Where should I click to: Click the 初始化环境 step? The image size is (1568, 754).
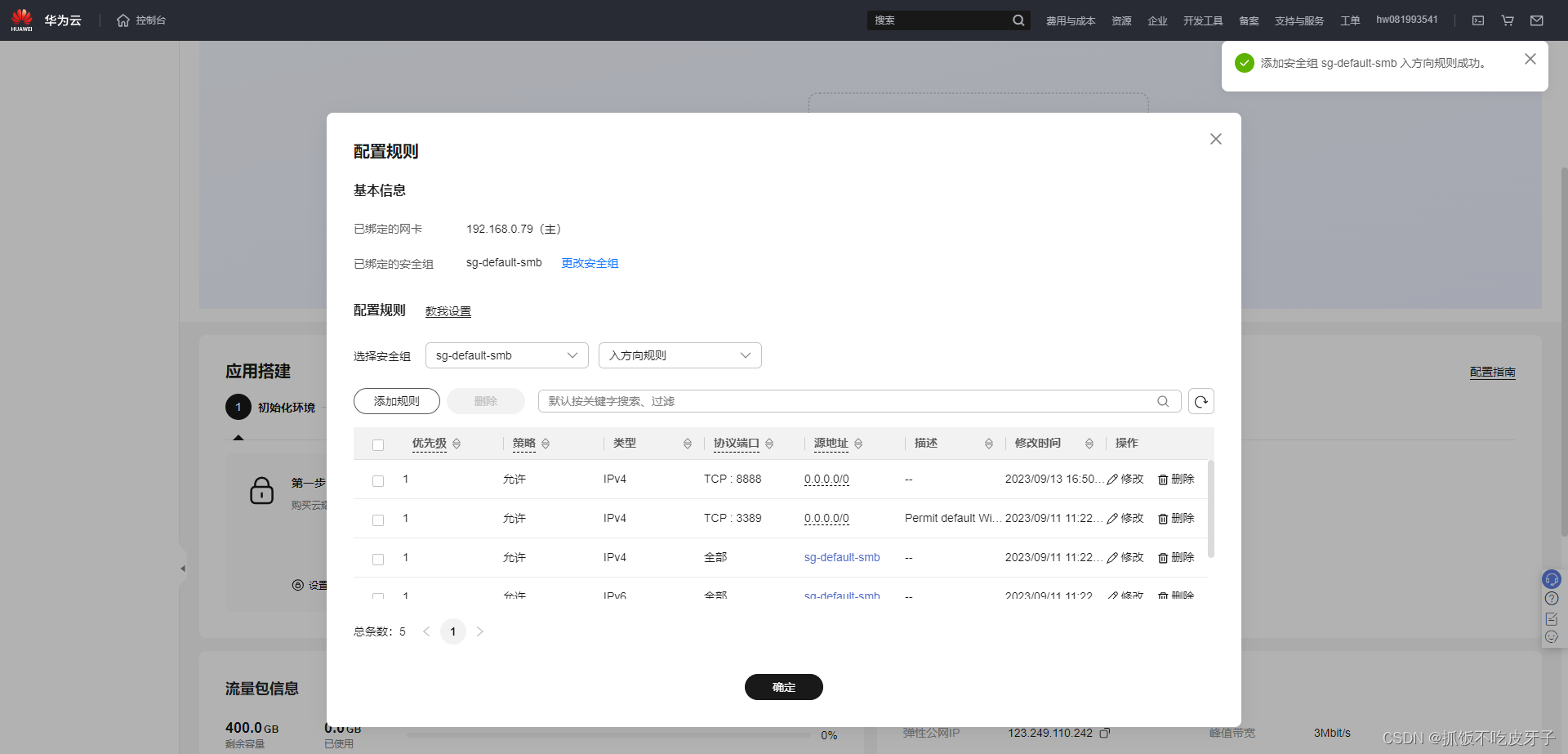click(x=270, y=407)
